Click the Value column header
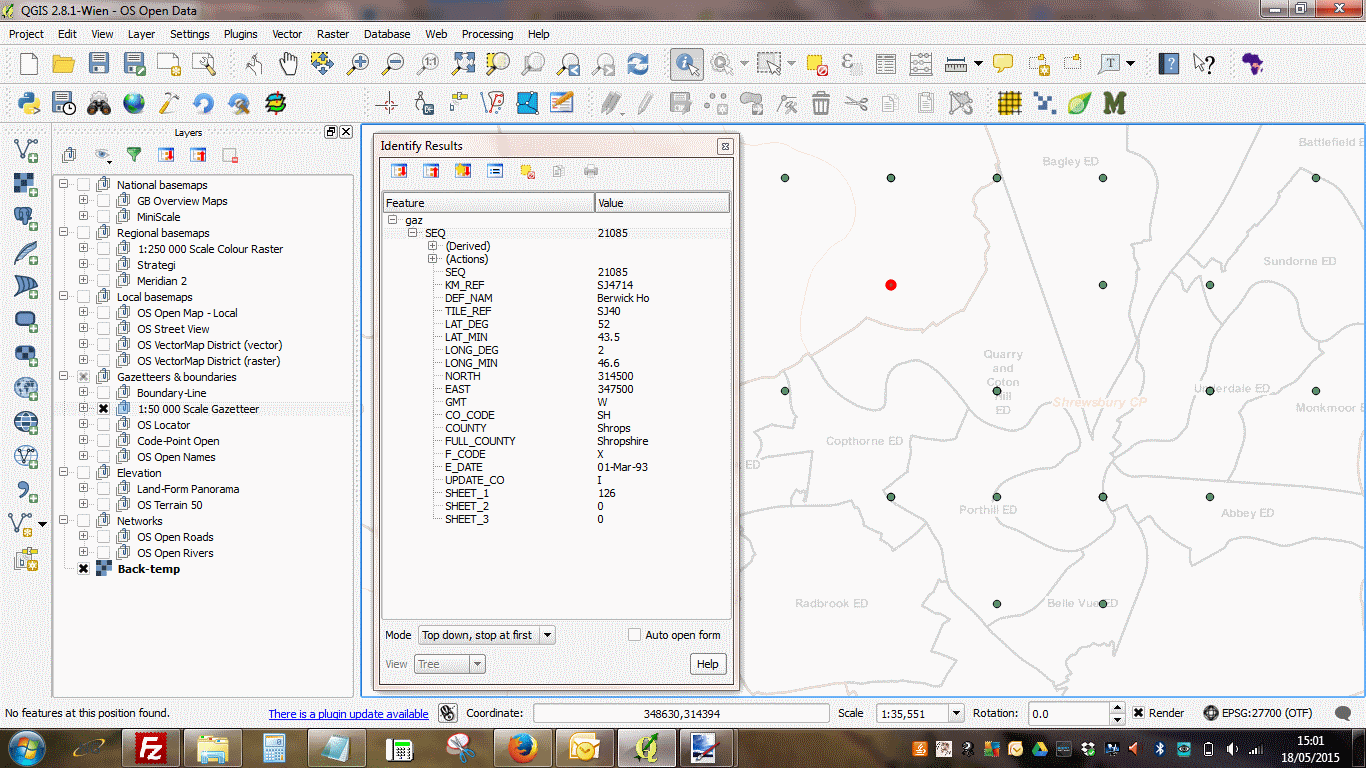Image resolution: width=1366 pixels, height=768 pixels. coord(662,203)
